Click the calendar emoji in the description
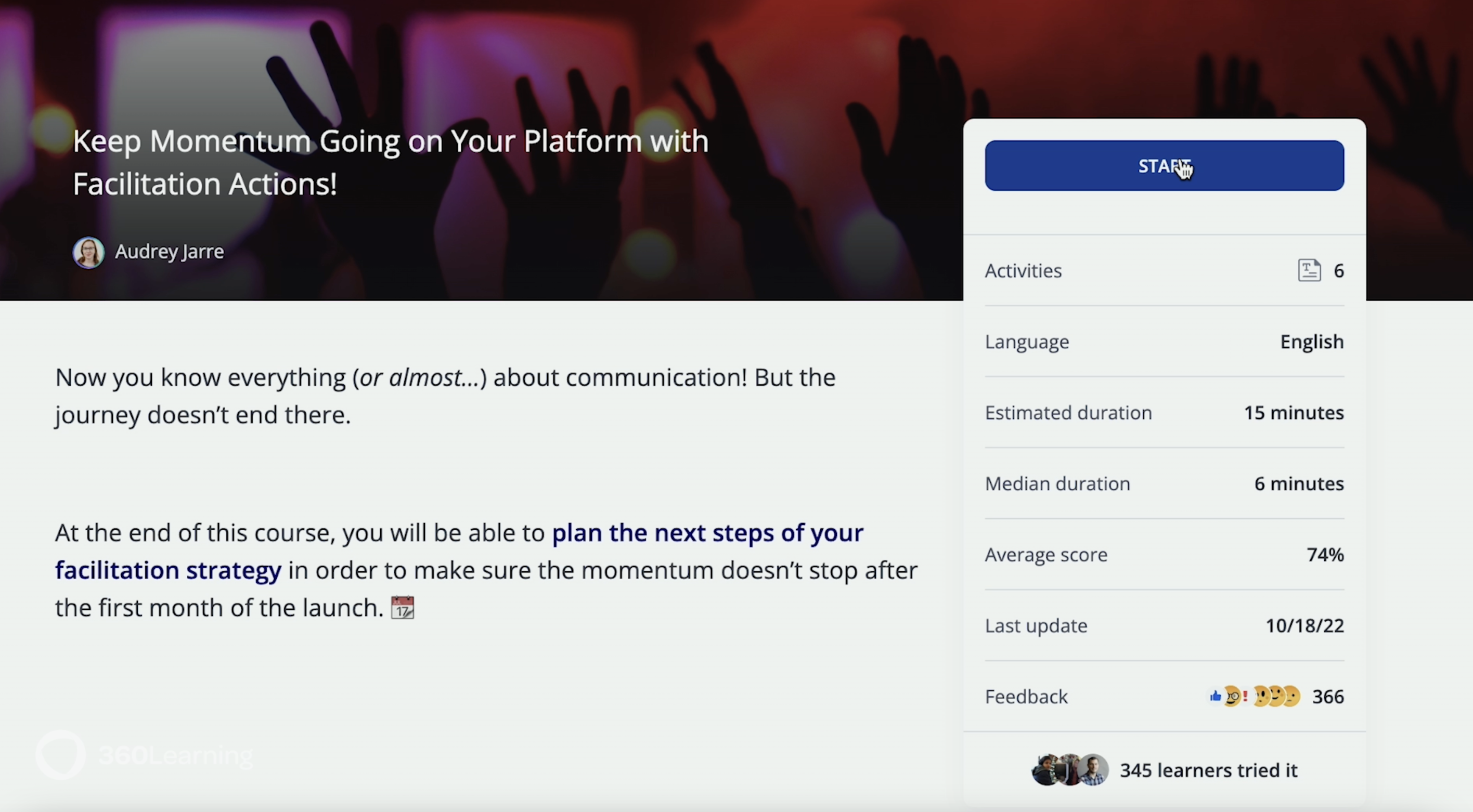 point(402,607)
